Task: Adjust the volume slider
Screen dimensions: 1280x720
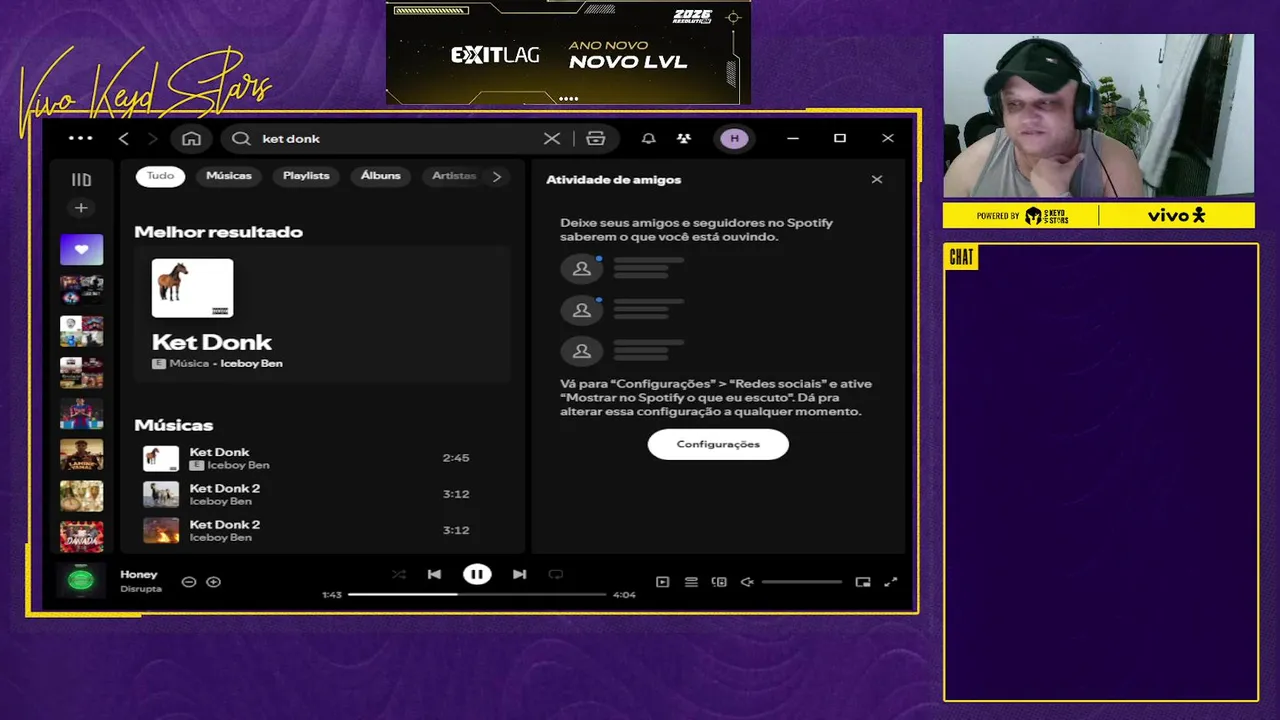Action: (802, 582)
